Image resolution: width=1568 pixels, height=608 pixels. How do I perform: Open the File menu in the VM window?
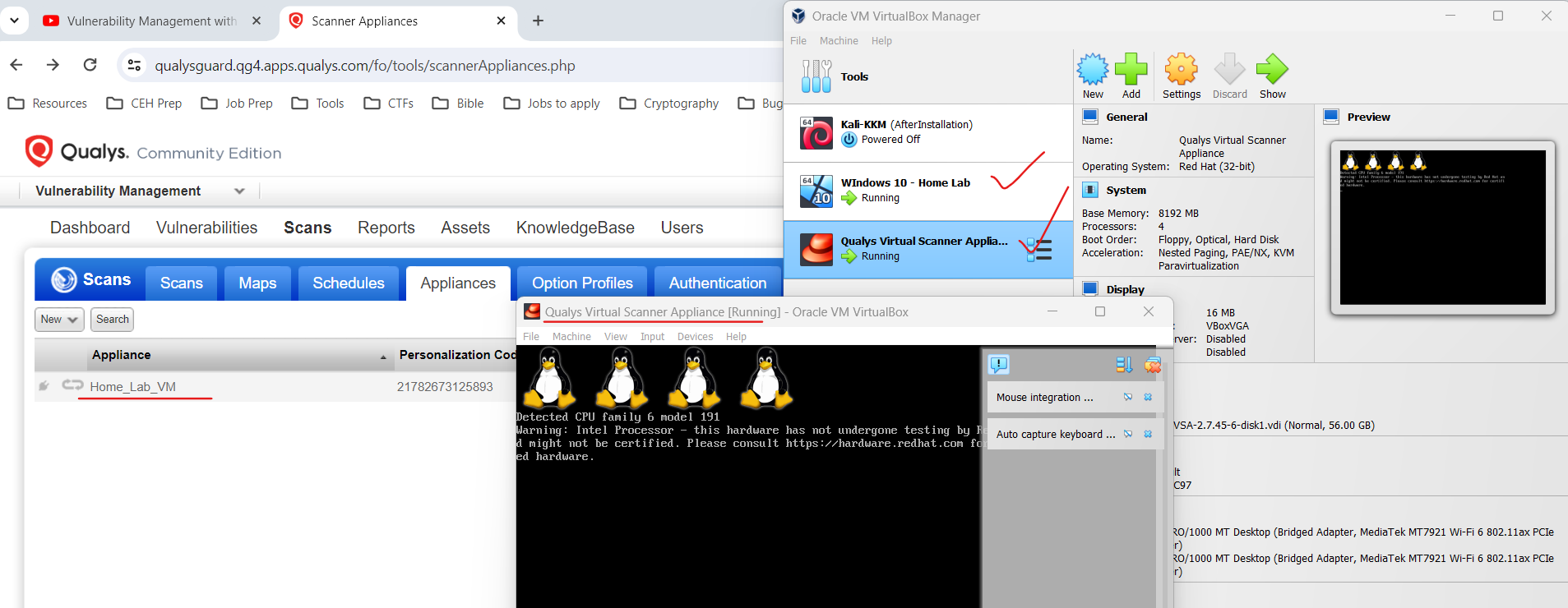click(x=531, y=337)
